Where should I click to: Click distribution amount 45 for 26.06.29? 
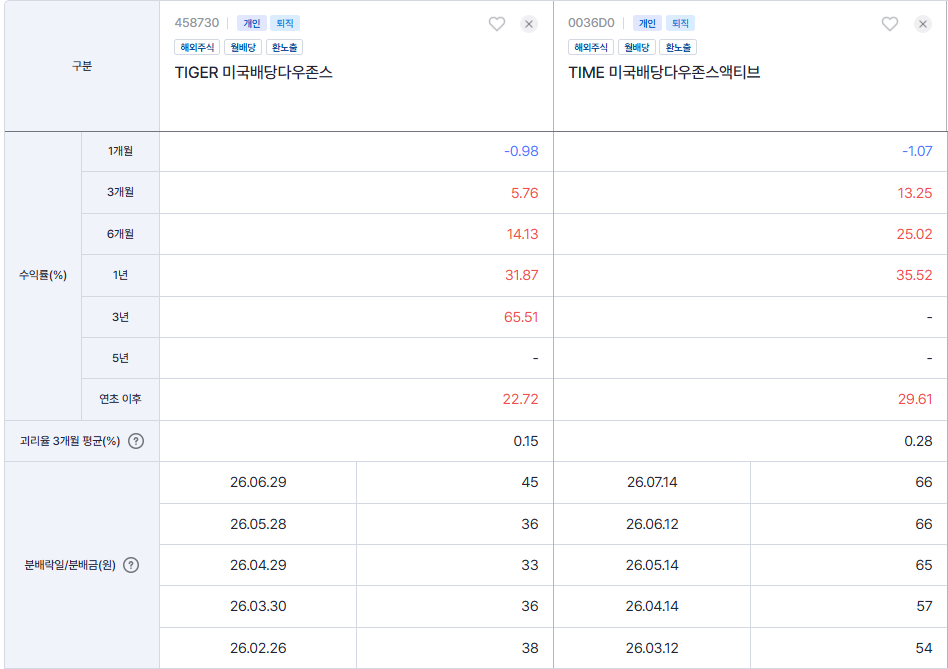[x=530, y=482]
